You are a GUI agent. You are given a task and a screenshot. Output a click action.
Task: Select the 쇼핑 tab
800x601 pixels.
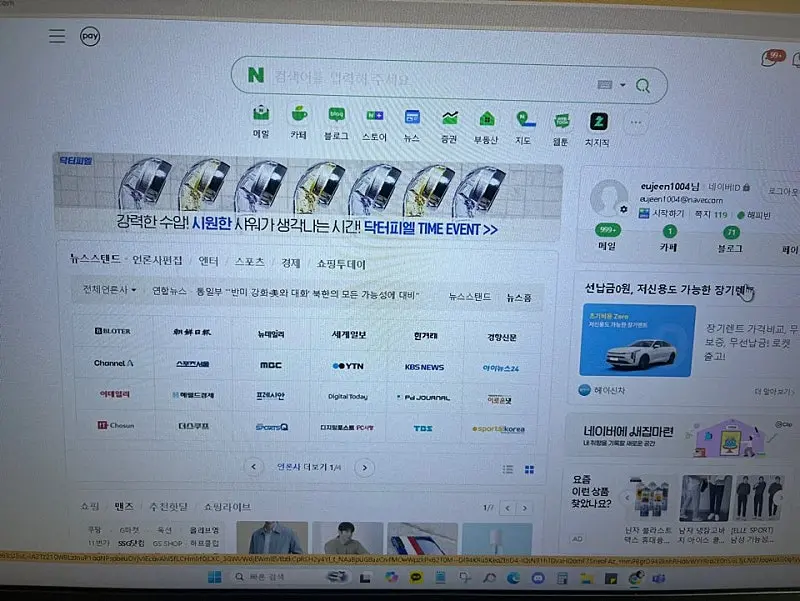tap(90, 506)
